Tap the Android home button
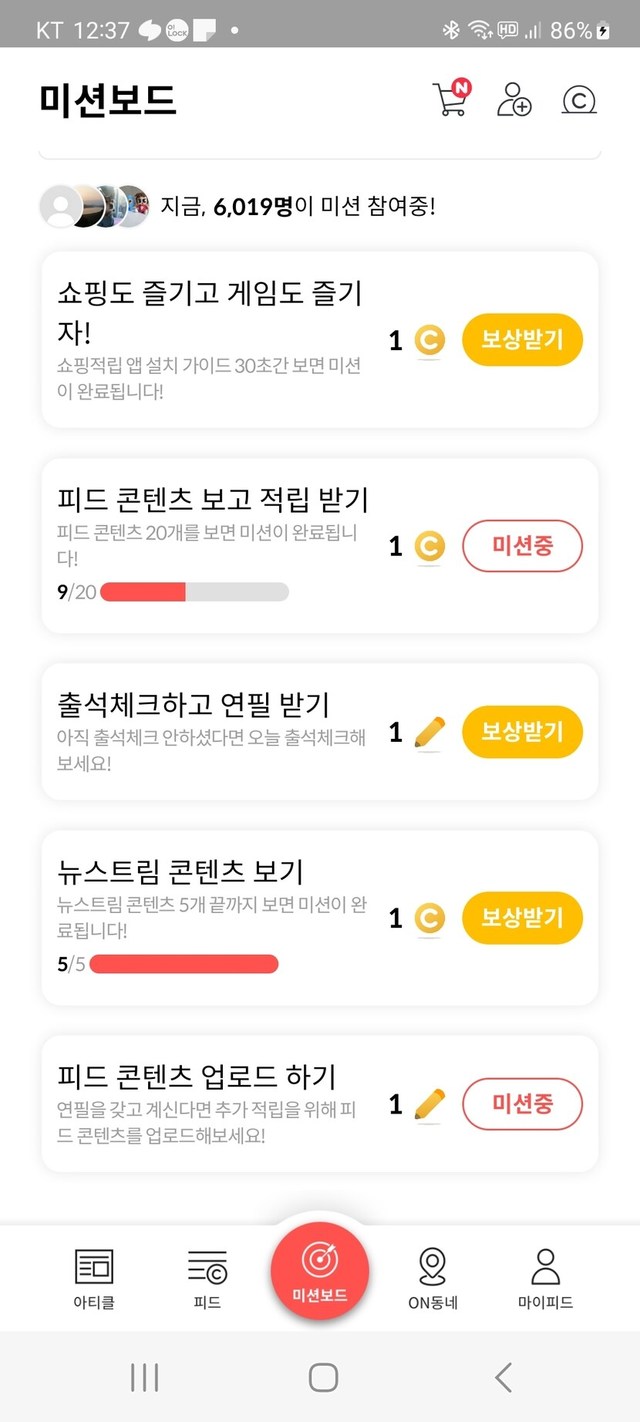The height and width of the screenshot is (1422, 640). pos(323,1377)
